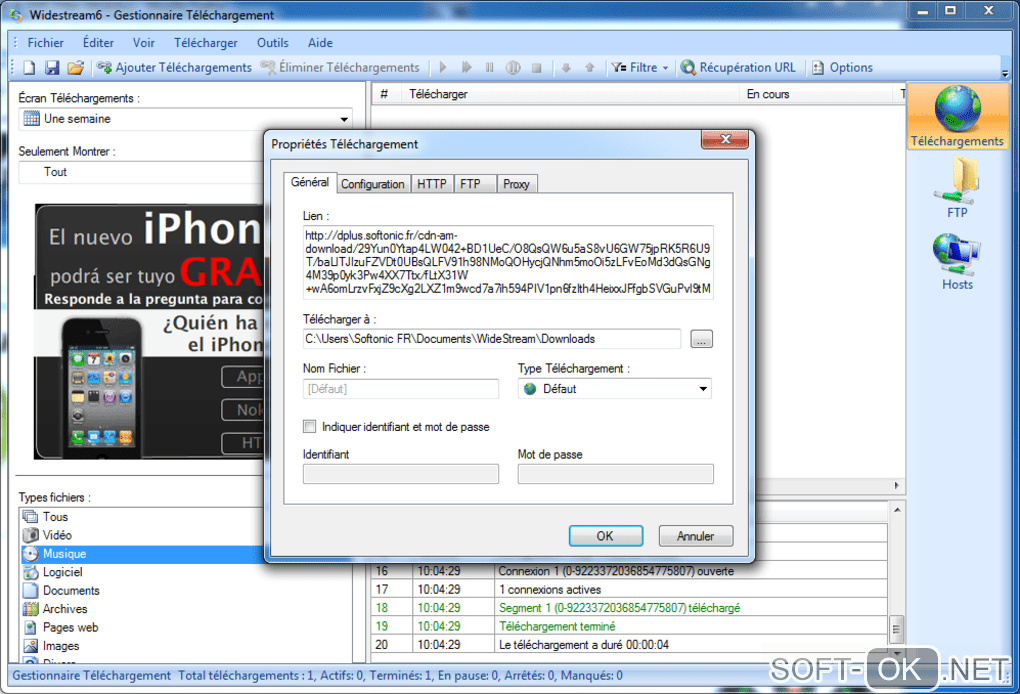Click the iPhone advertisement banner
Screen dimensions: 1020x694
[150, 332]
